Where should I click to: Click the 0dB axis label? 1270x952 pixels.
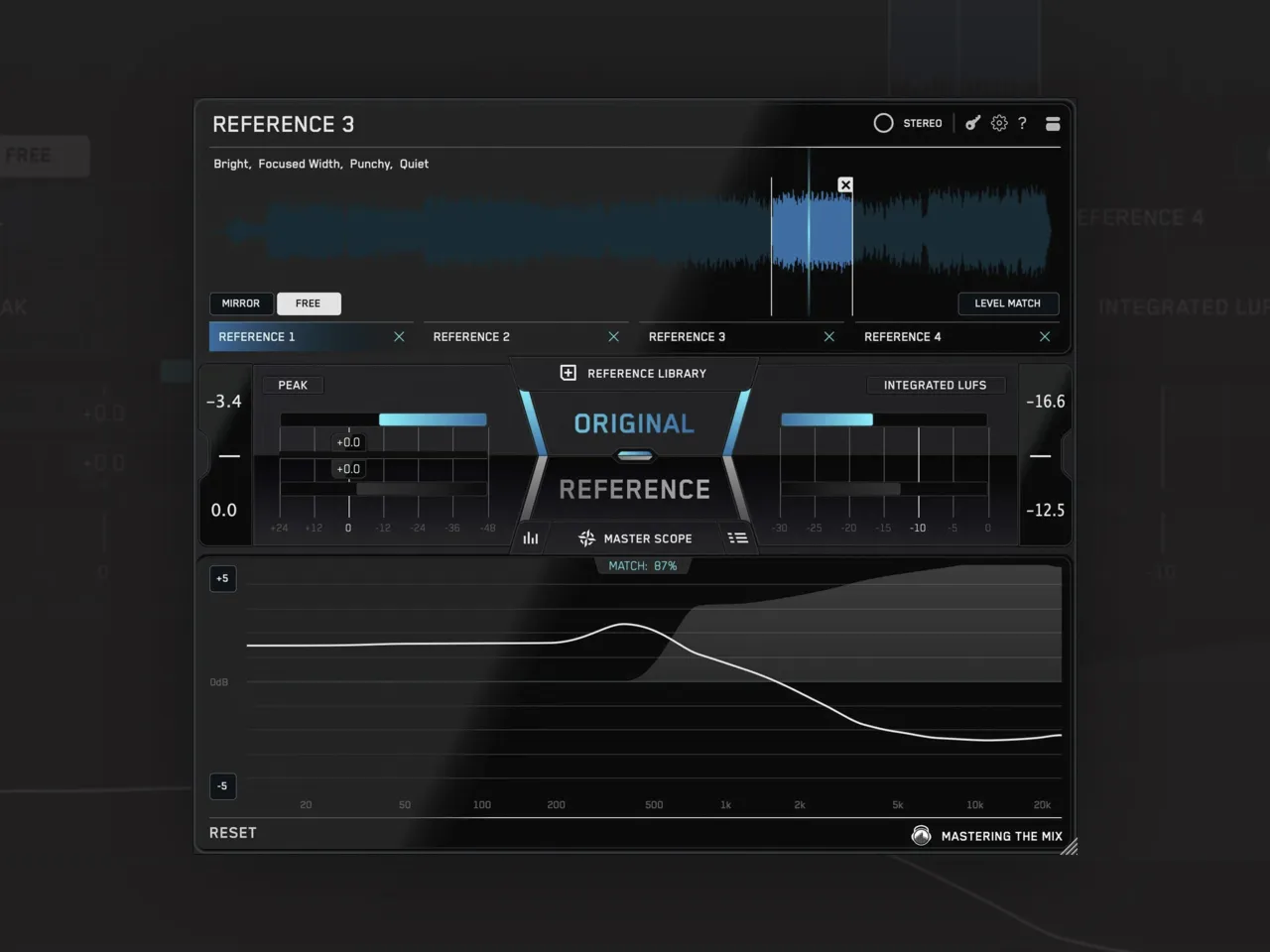click(219, 682)
